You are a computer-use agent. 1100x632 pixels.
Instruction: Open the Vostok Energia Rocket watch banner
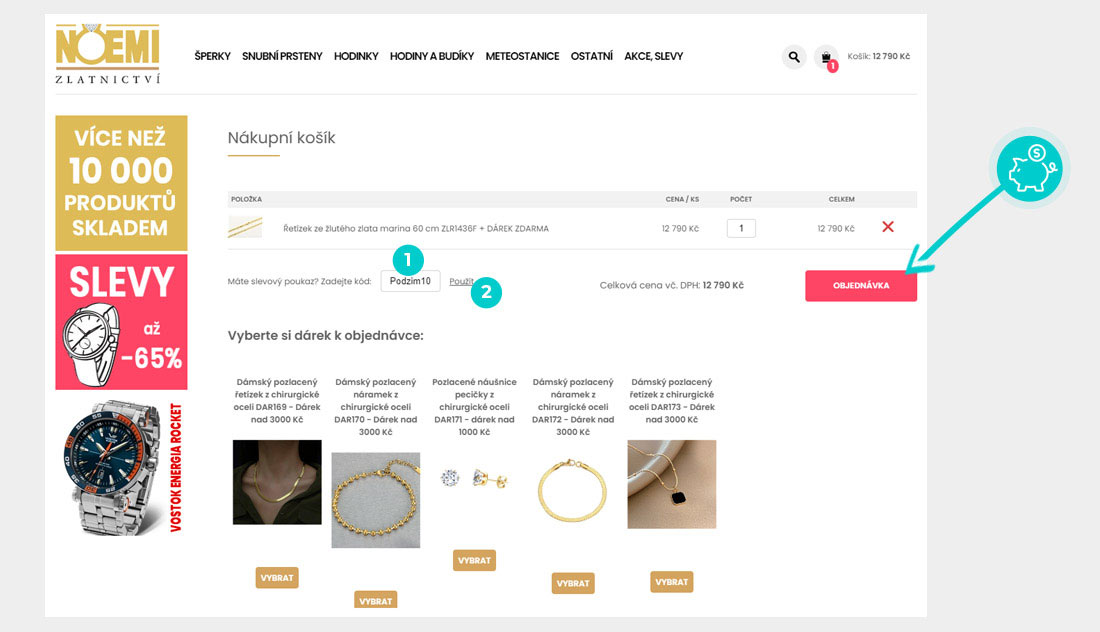pos(121,469)
